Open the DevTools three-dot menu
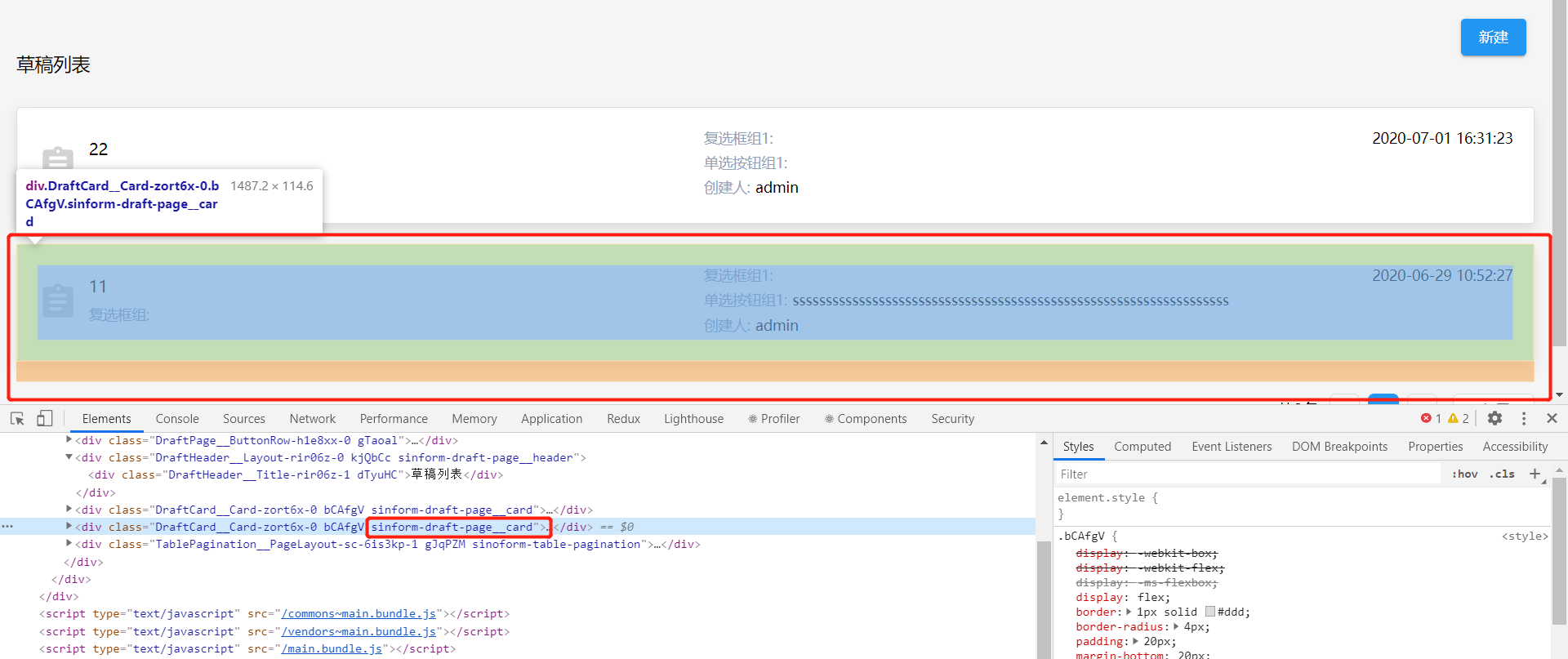This screenshot has width=1568, height=659. click(x=1524, y=418)
